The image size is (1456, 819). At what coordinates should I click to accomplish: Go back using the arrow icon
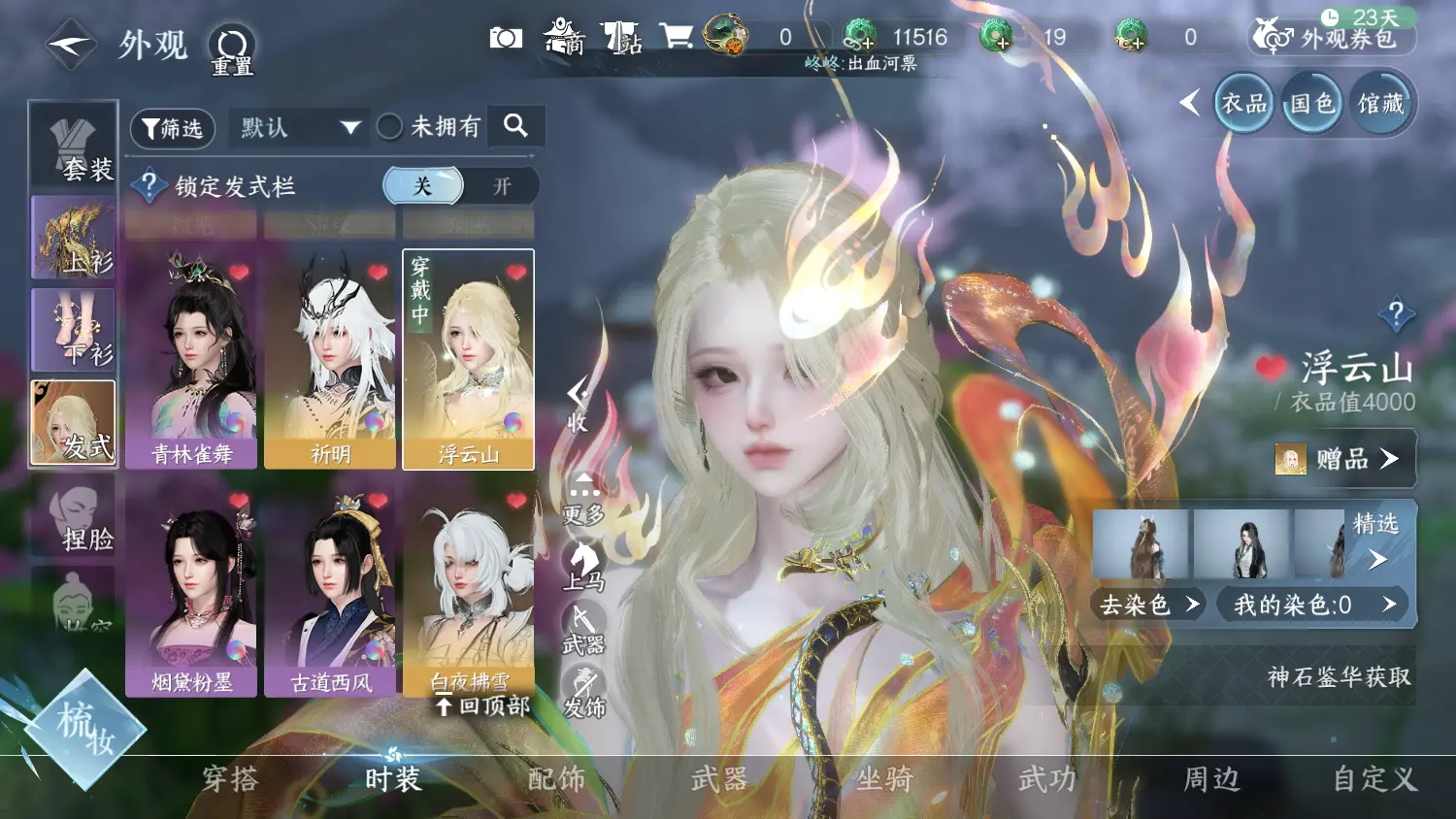click(x=71, y=45)
